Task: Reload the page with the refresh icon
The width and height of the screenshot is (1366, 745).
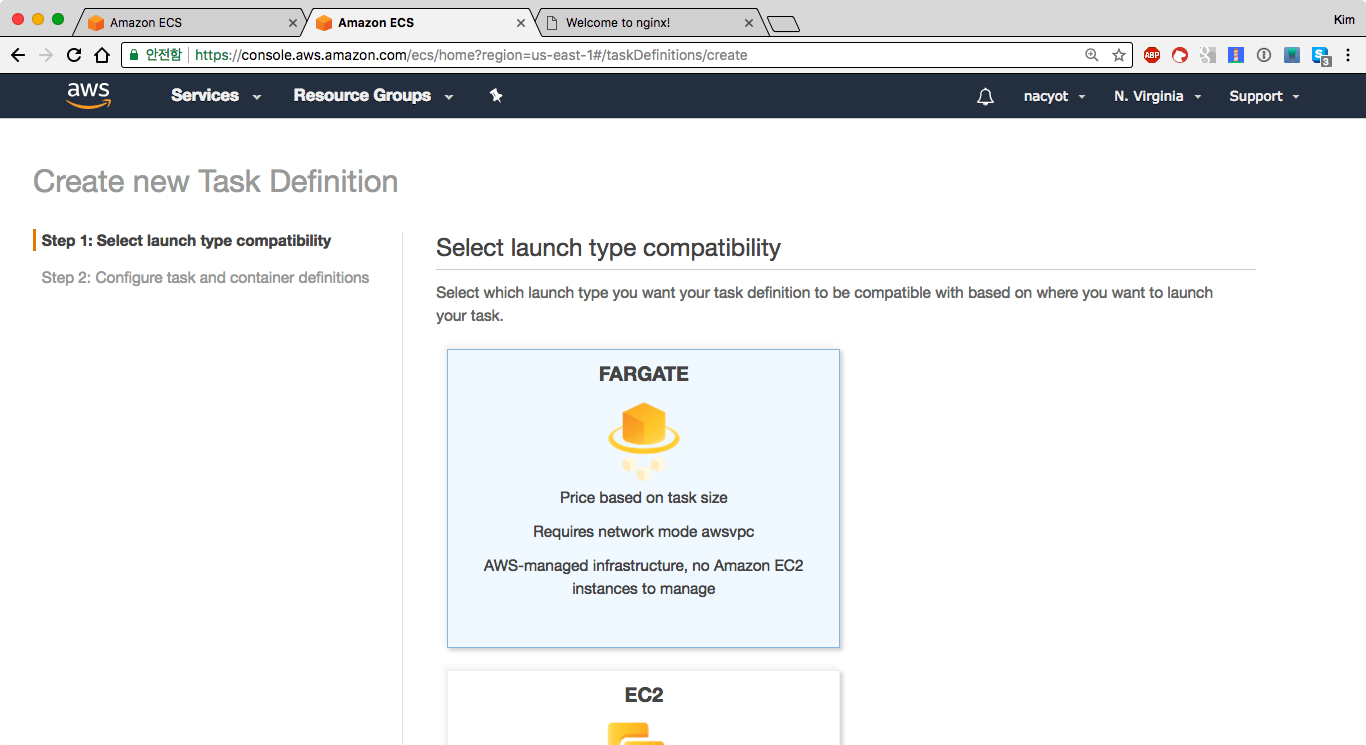Action: click(x=74, y=55)
